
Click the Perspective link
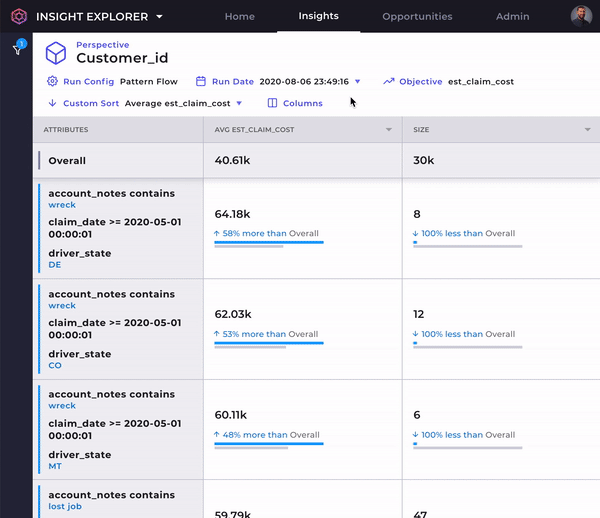[x=103, y=45]
